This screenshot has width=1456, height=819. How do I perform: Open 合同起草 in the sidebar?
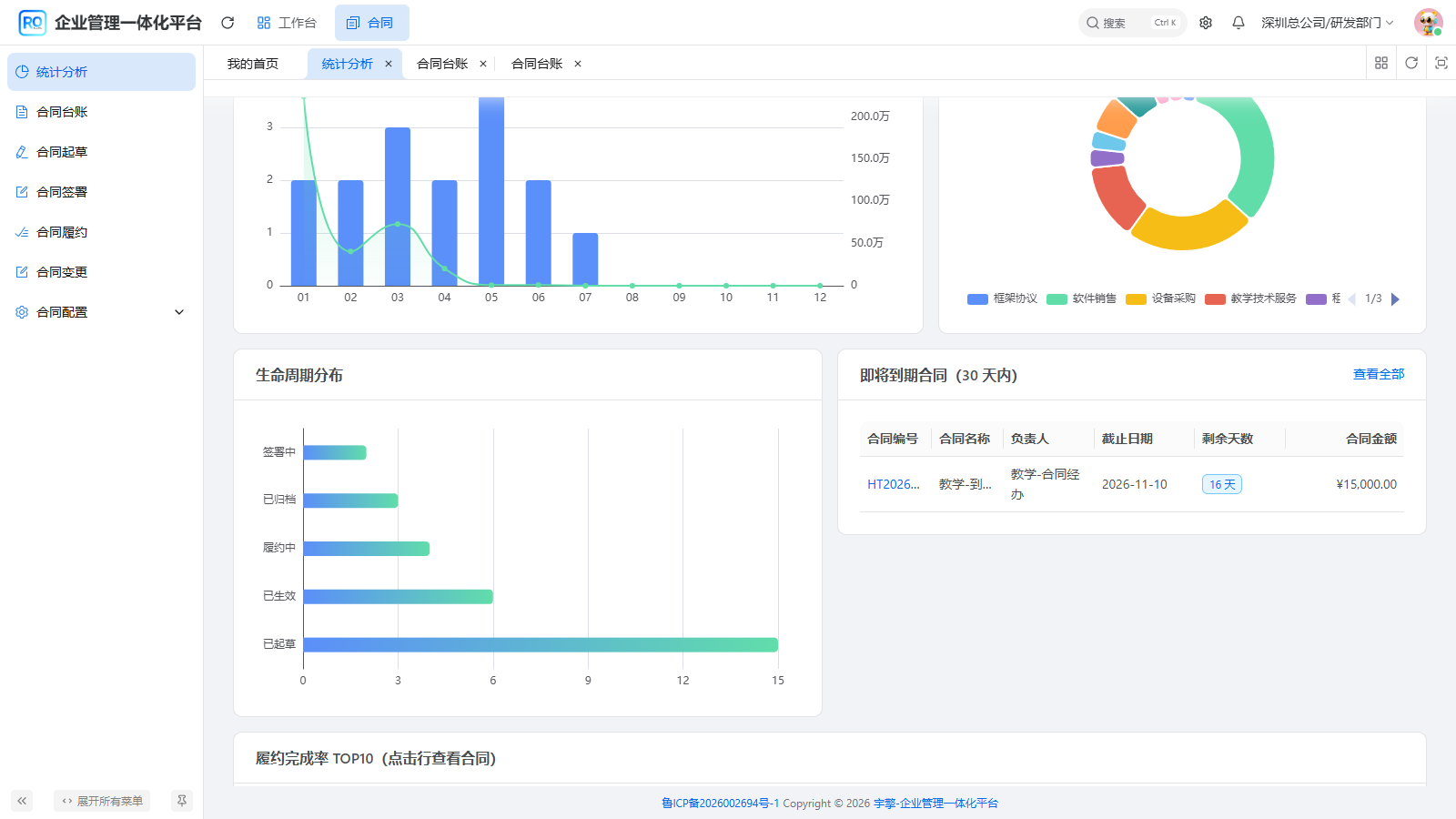(x=101, y=152)
